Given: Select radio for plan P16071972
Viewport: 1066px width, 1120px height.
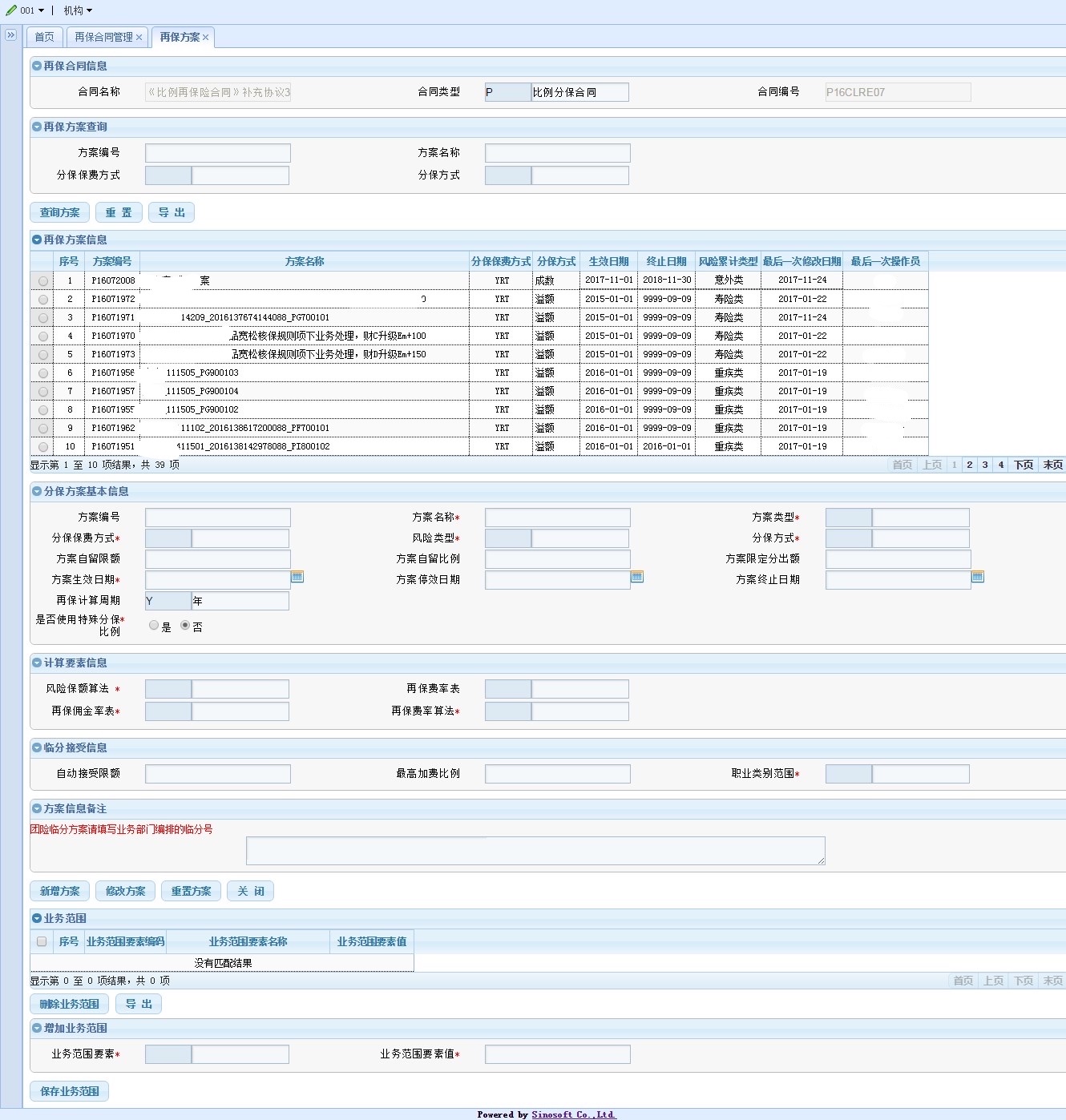Looking at the screenshot, I should [43, 299].
